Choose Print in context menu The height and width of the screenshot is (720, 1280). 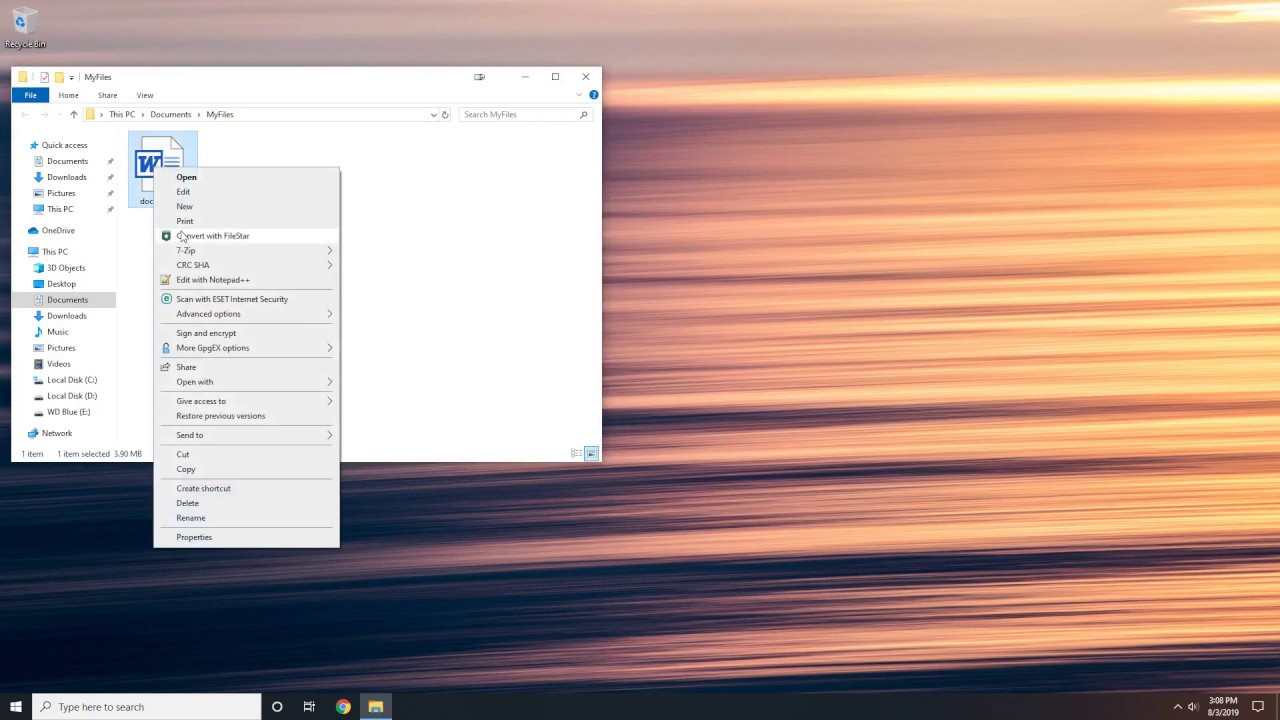pyautogui.click(x=246, y=221)
